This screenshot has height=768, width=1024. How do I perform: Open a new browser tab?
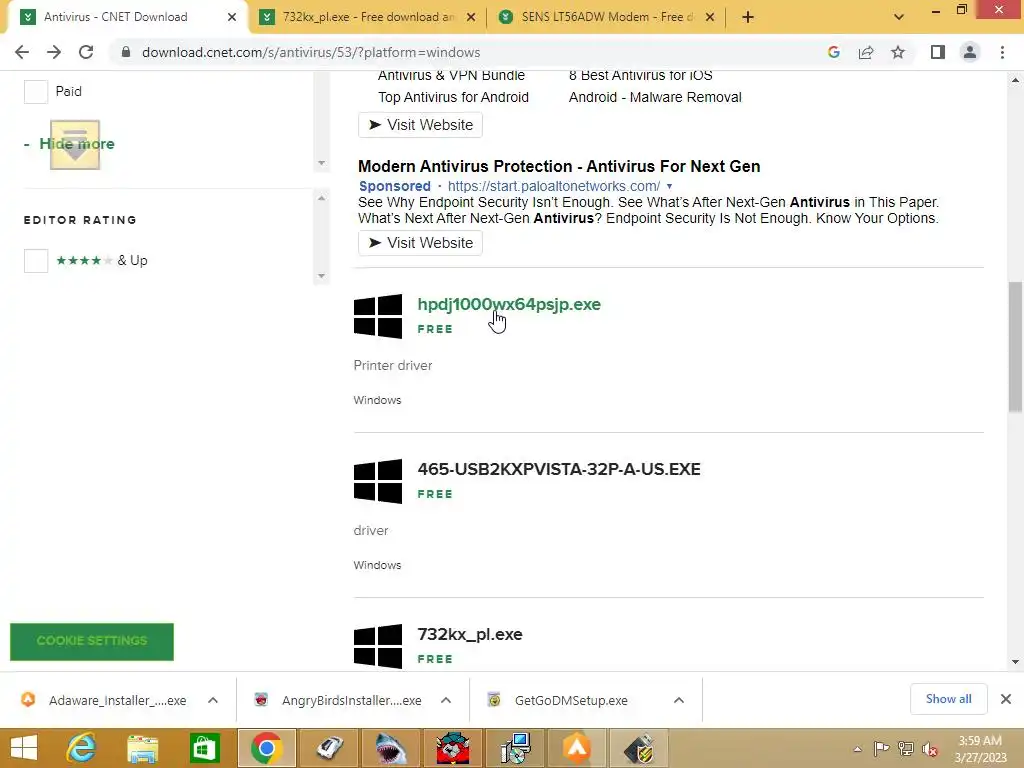pyautogui.click(x=748, y=17)
